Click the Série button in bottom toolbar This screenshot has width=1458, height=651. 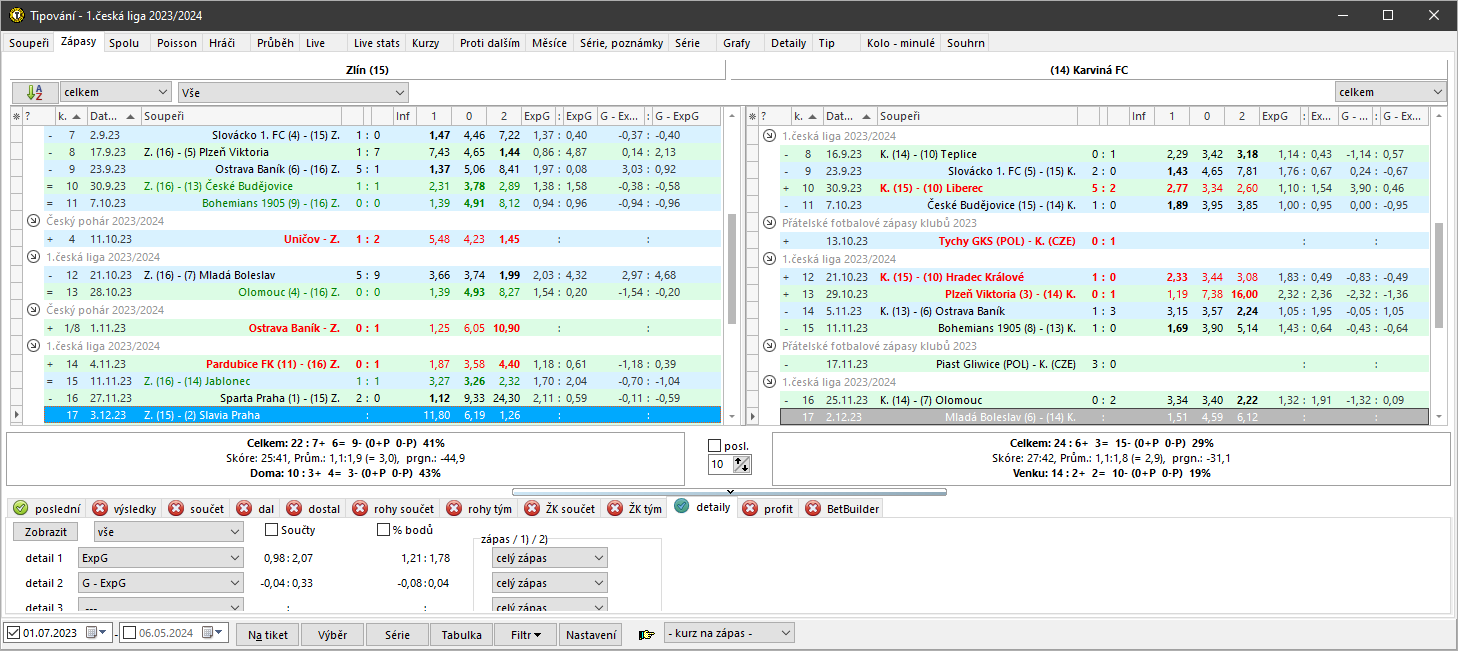click(397, 635)
